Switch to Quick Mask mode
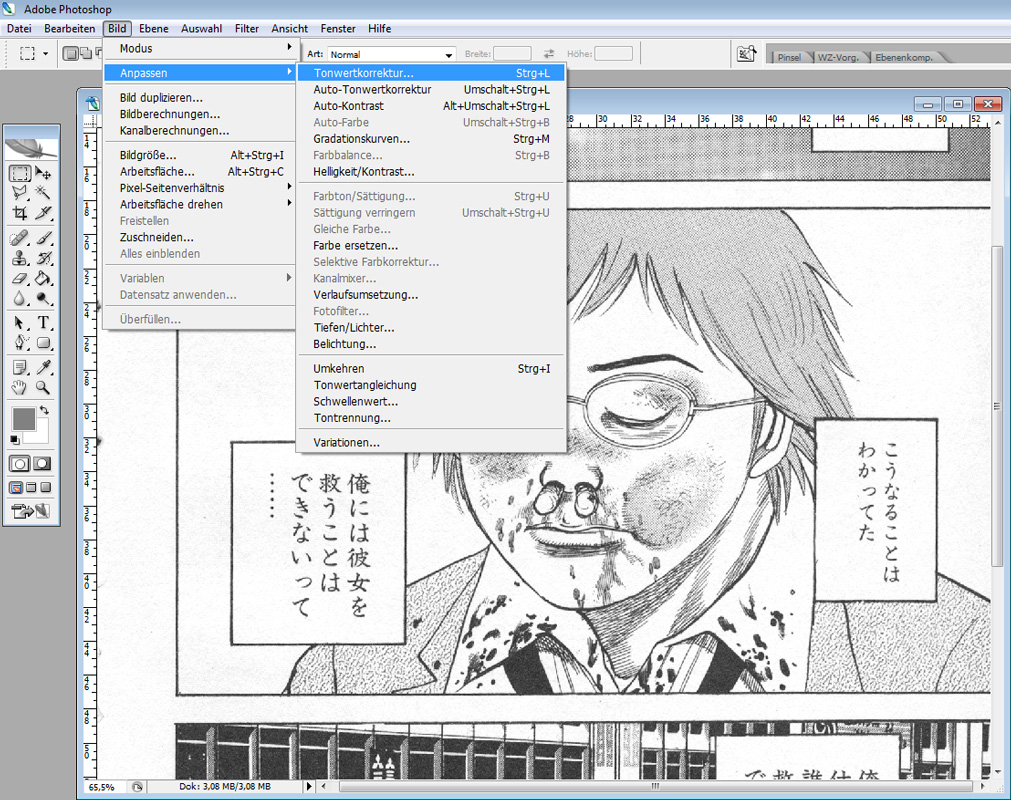The width and height of the screenshot is (1011, 800). [43, 463]
